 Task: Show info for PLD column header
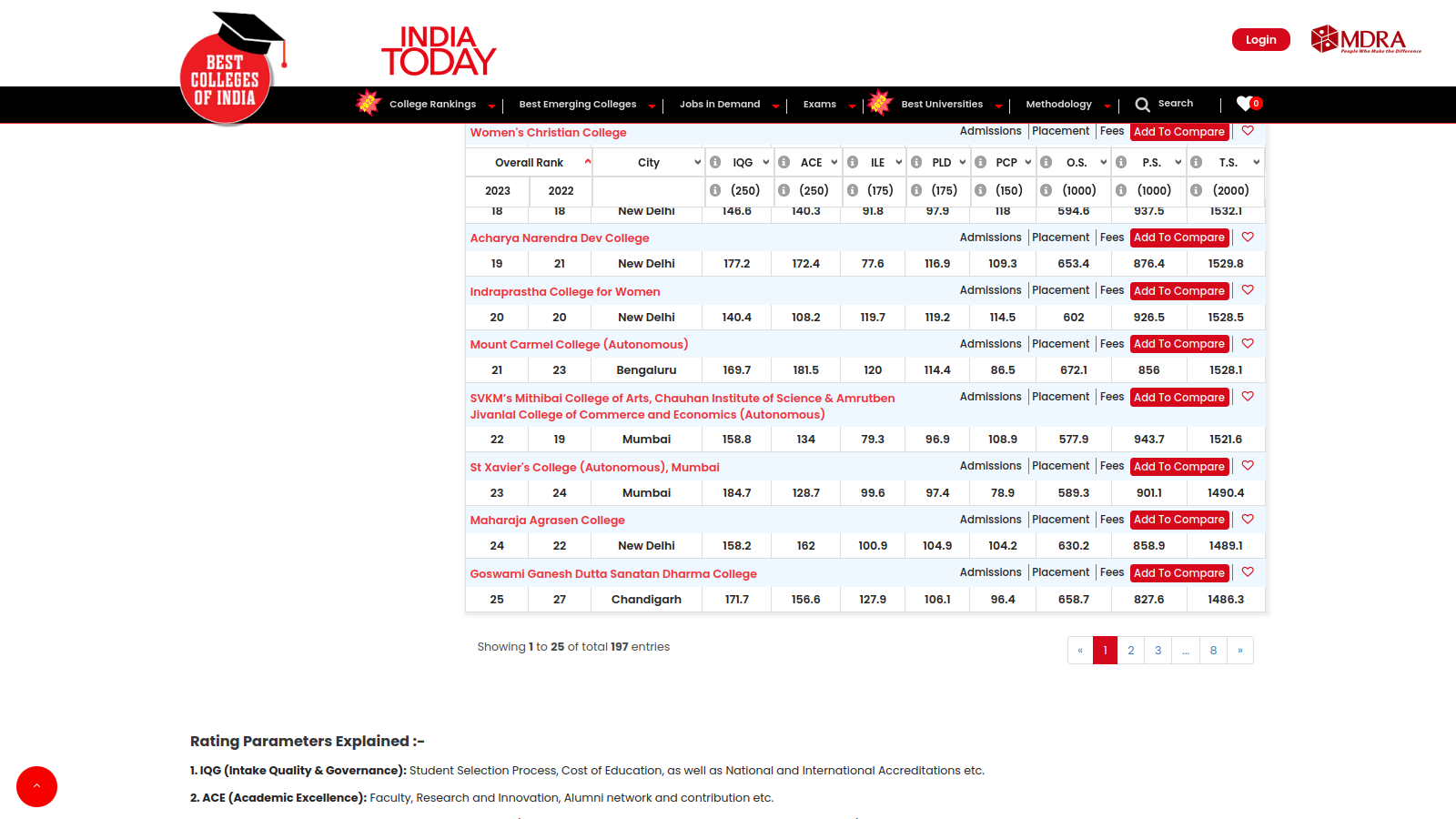point(916,162)
